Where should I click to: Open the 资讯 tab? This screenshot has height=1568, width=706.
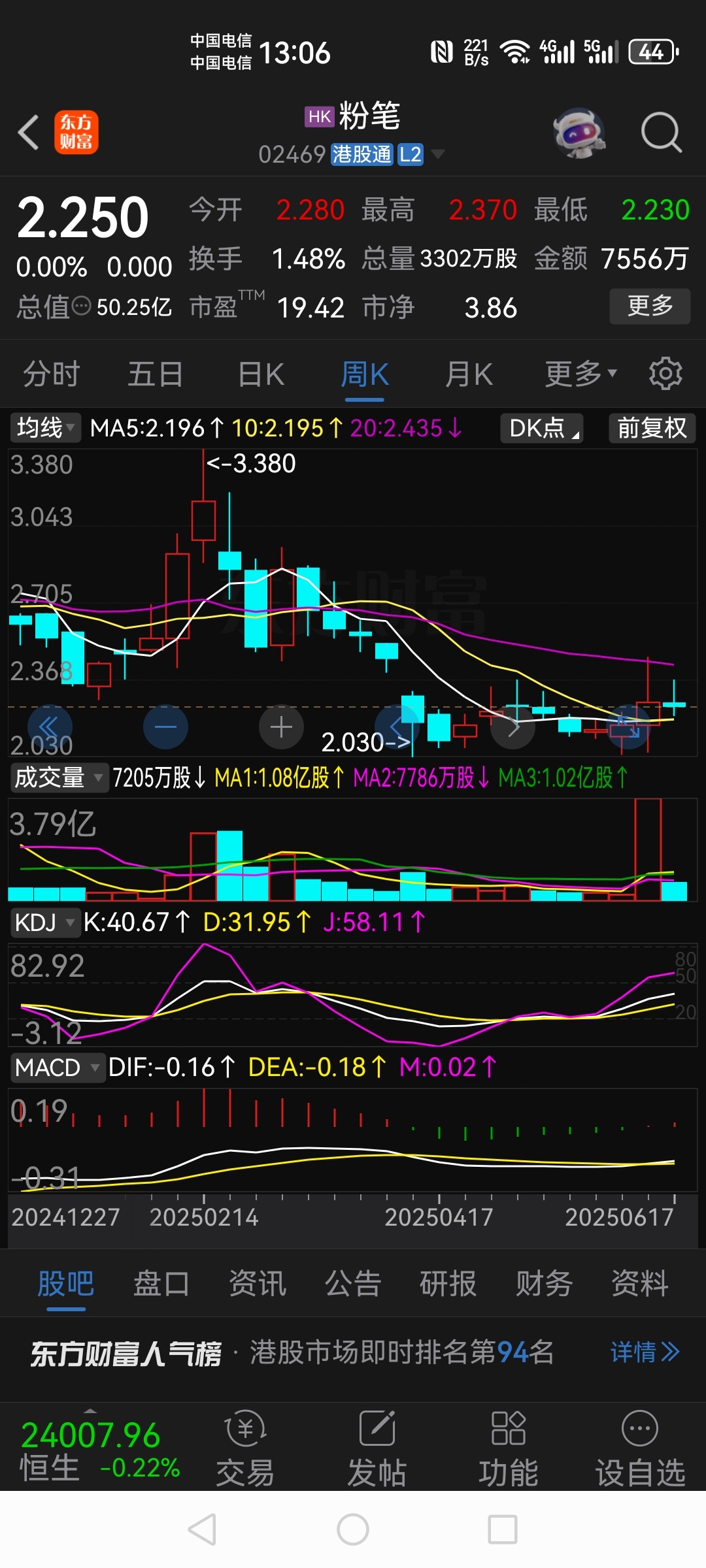[x=258, y=1283]
